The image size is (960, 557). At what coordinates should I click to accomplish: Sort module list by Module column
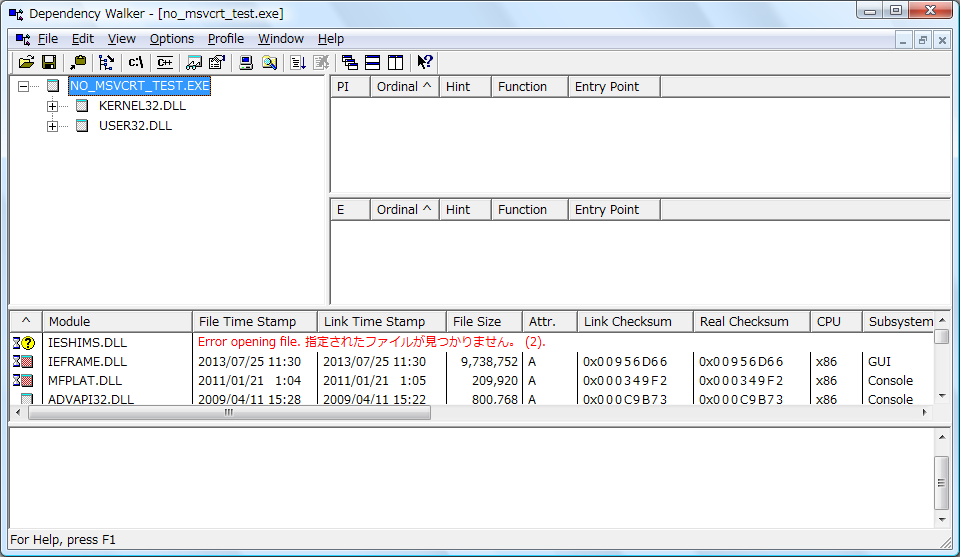coord(117,322)
